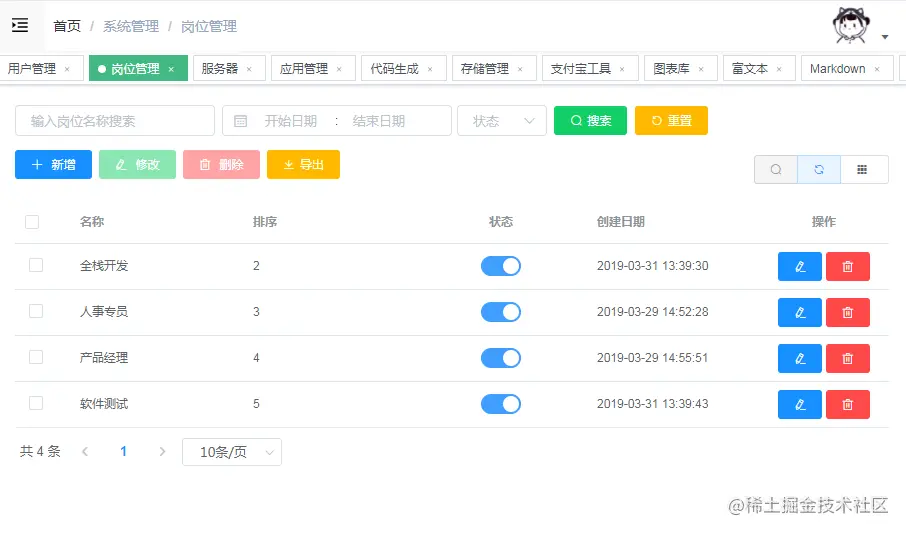
Task: Toggle the status switch for 人事专员
Action: pos(501,312)
